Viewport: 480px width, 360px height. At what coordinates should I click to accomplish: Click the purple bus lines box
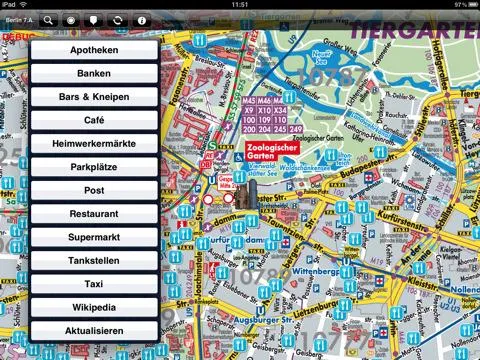[x=272, y=115]
